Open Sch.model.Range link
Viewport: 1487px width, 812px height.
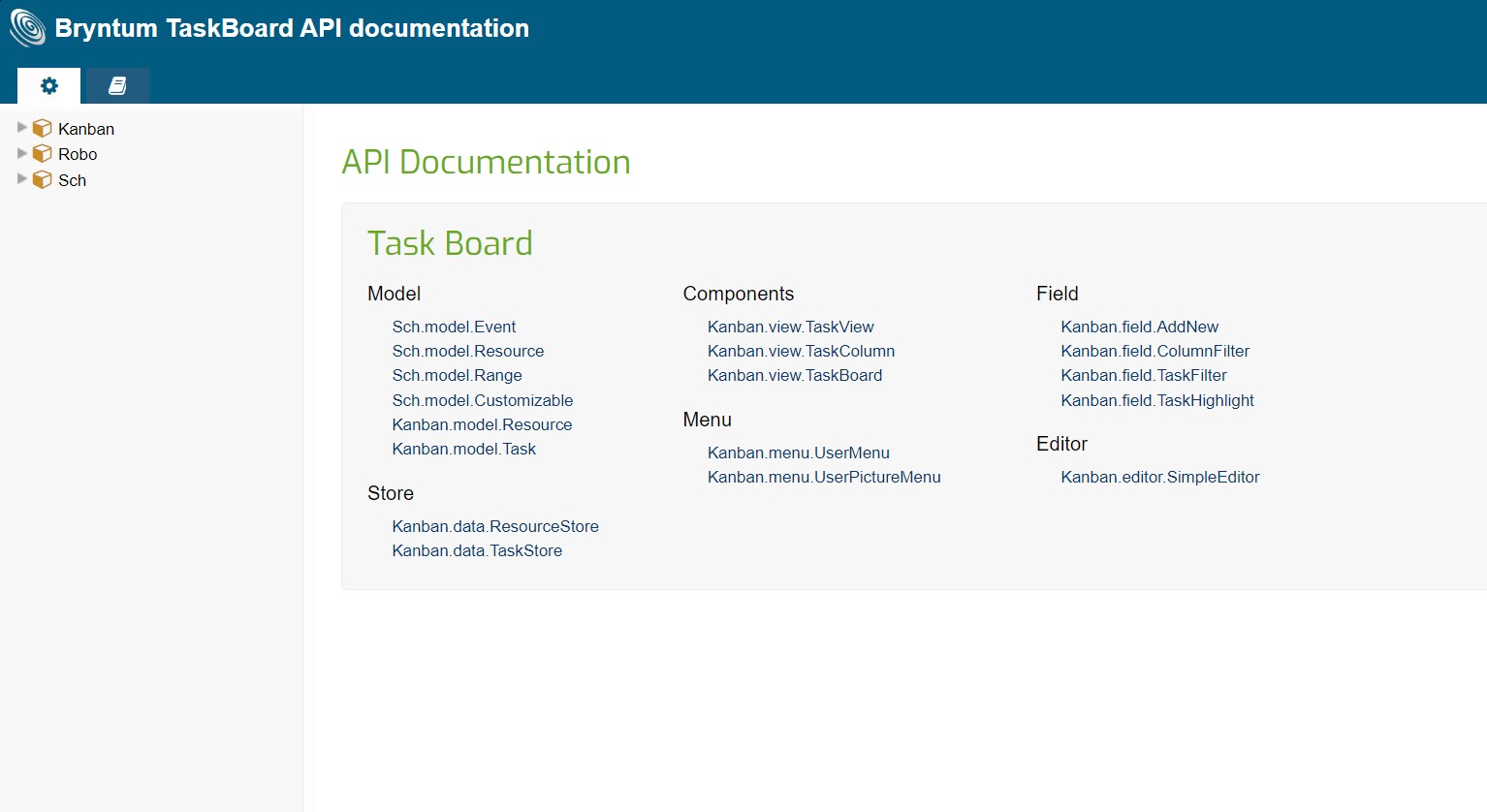(x=457, y=375)
